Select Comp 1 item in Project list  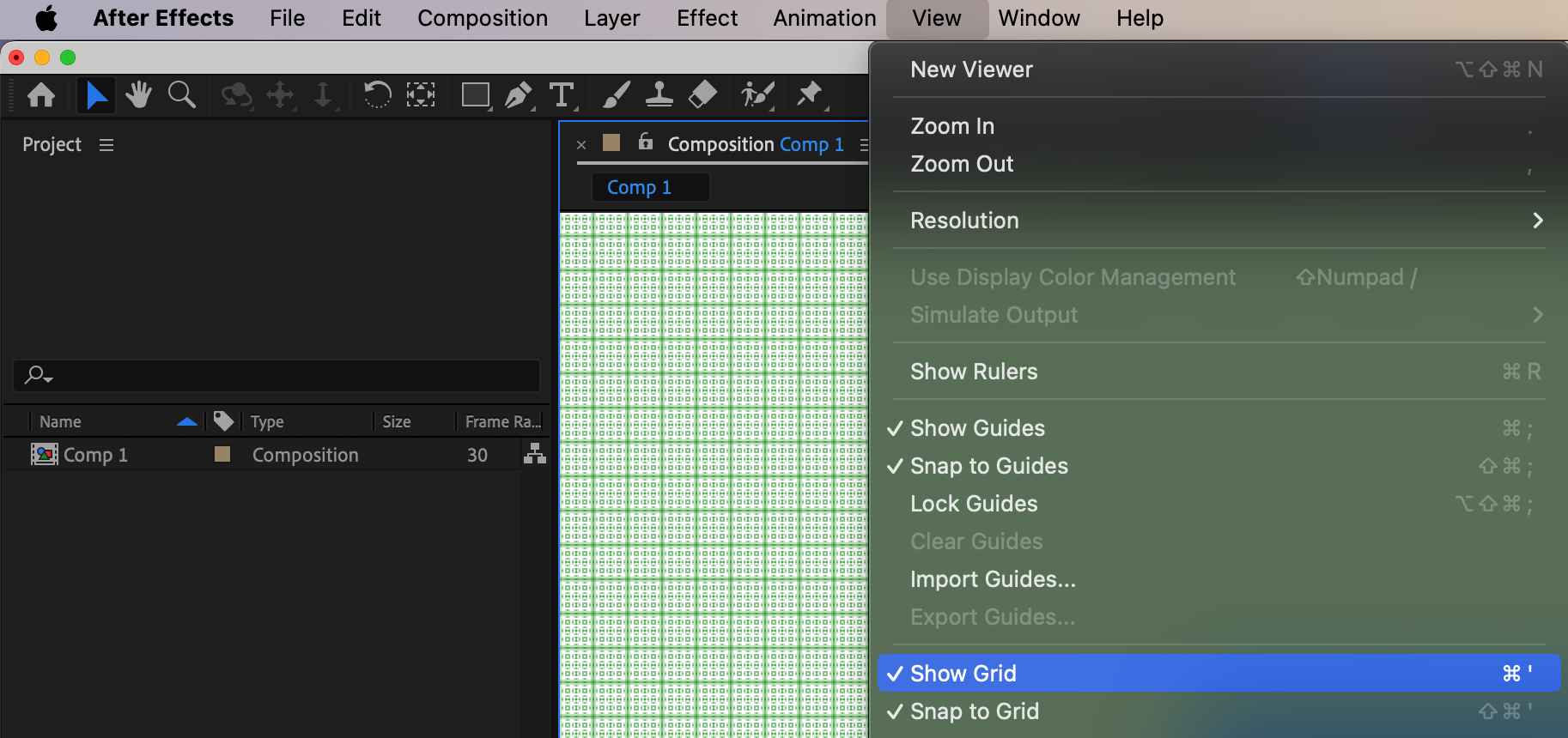click(94, 455)
